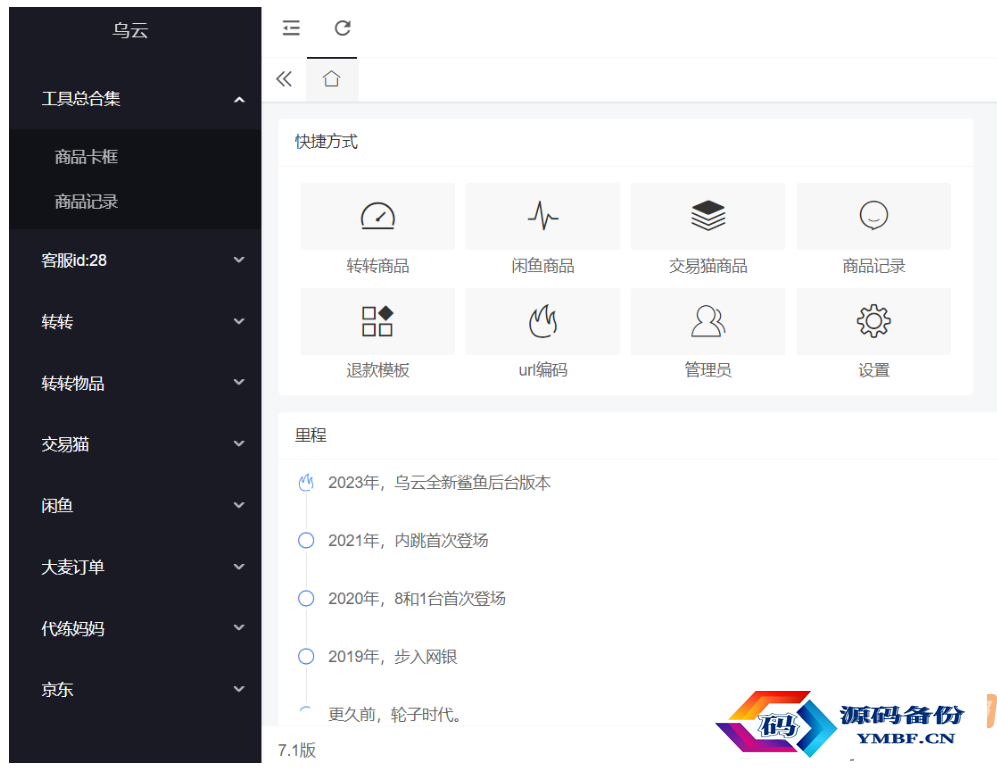Image resolution: width=997 pixels, height=769 pixels.
Task: Open the 设置 gear shortcut icon
Action: pyautogui.click(x=874, y=321)
